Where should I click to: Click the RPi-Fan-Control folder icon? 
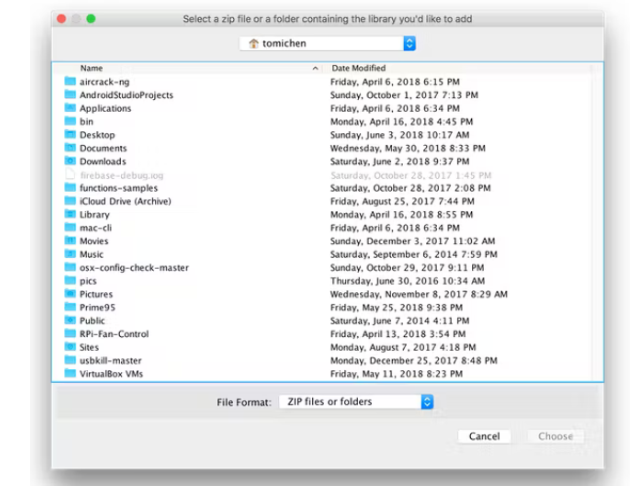click(70, 334)
